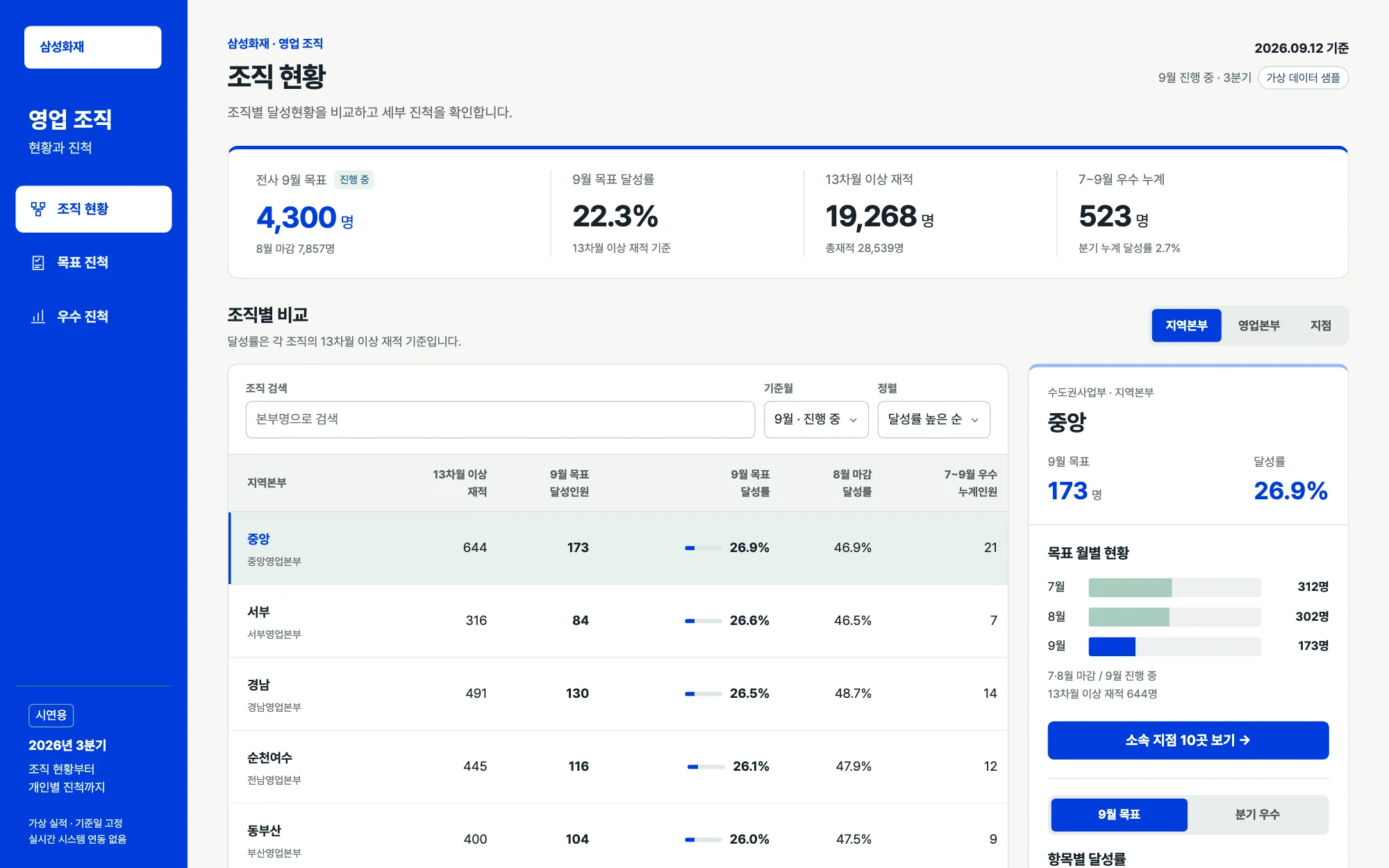Open the 조직 현황 sidebar menu
Image resolution: width=1389 pixels, height=868 pixels.
click(94, 209)
